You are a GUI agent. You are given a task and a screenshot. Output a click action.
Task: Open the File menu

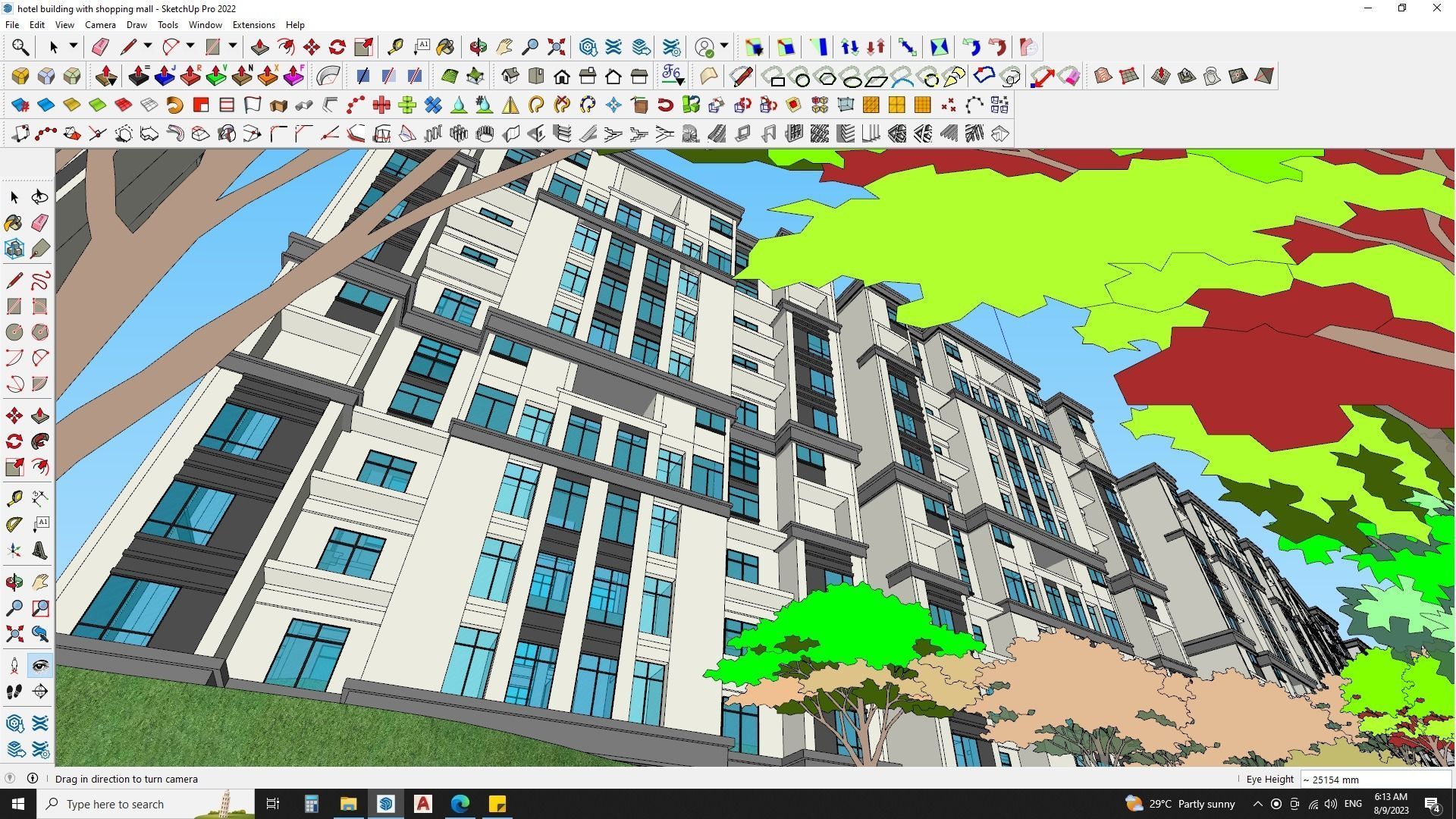(x=12, y=25)
